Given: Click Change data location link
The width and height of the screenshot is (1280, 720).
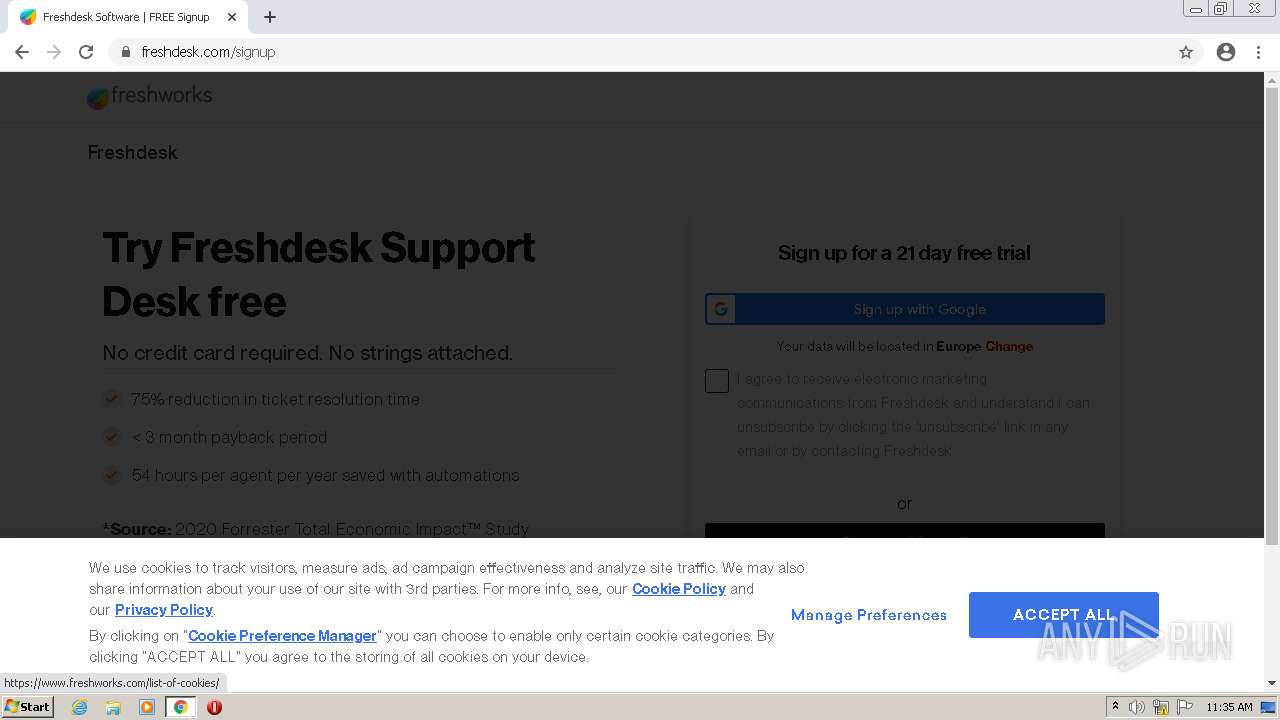Looking at the screenshot, I should point(1009,346).
